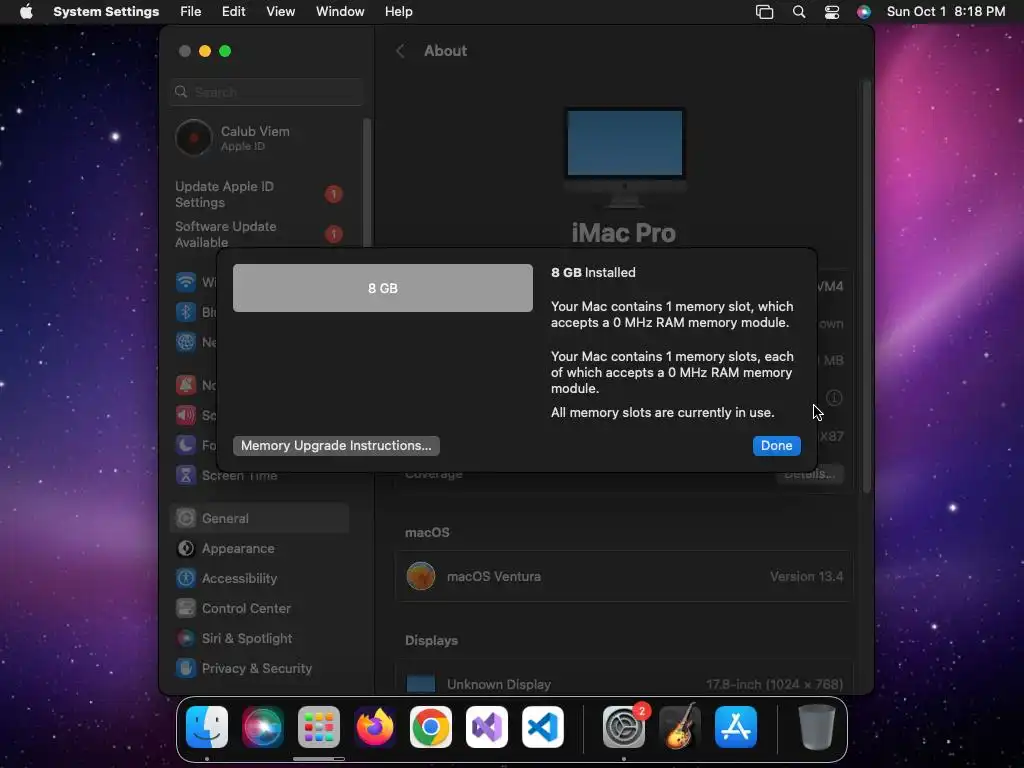Select the 8 GB memory slot bar

point(383,288)
